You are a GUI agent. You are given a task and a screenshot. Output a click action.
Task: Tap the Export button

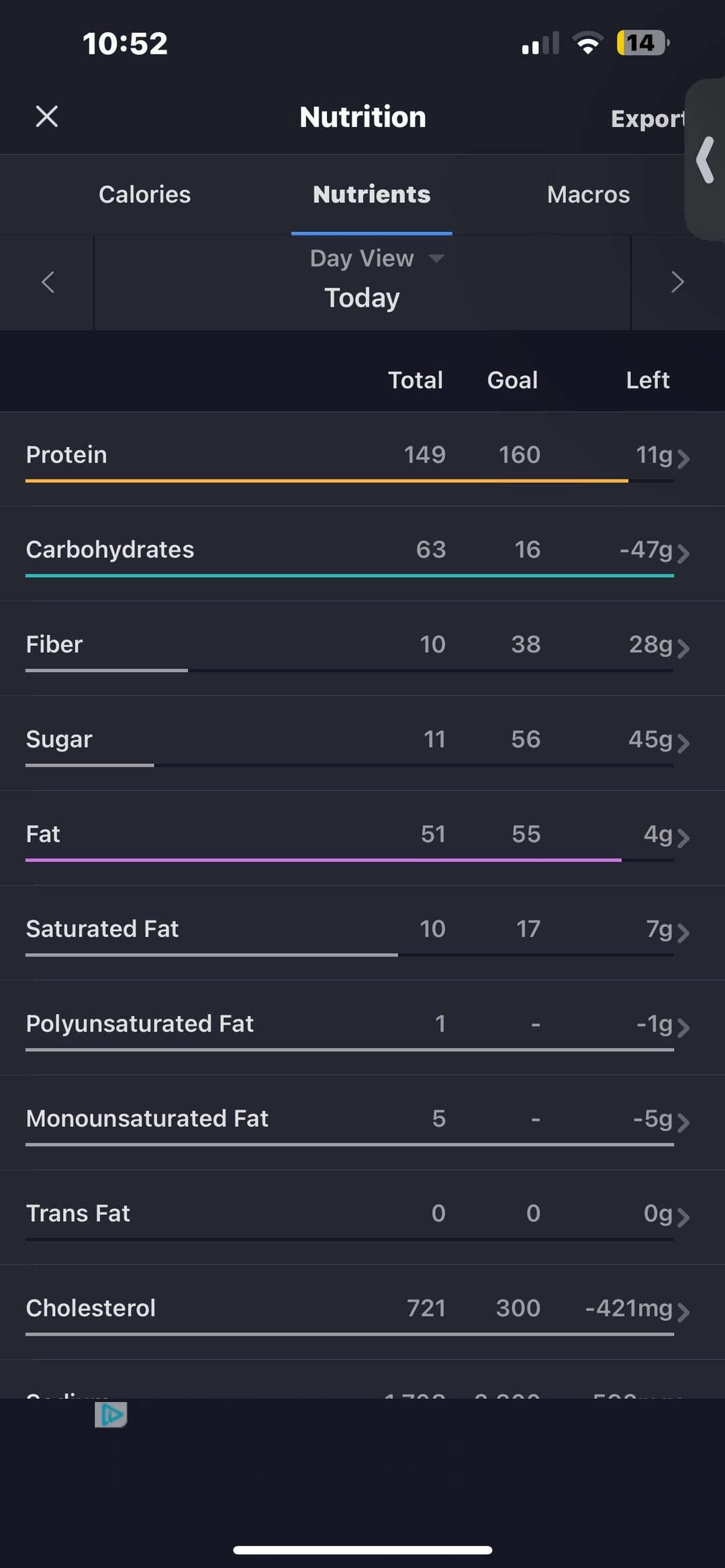[647, 119]
